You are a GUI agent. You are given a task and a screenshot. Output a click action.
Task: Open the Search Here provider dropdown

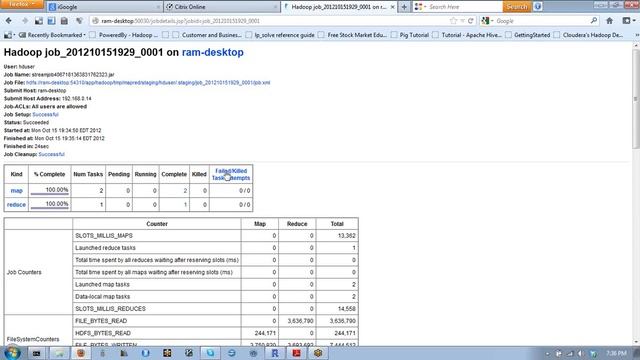[x=420, y=7]
